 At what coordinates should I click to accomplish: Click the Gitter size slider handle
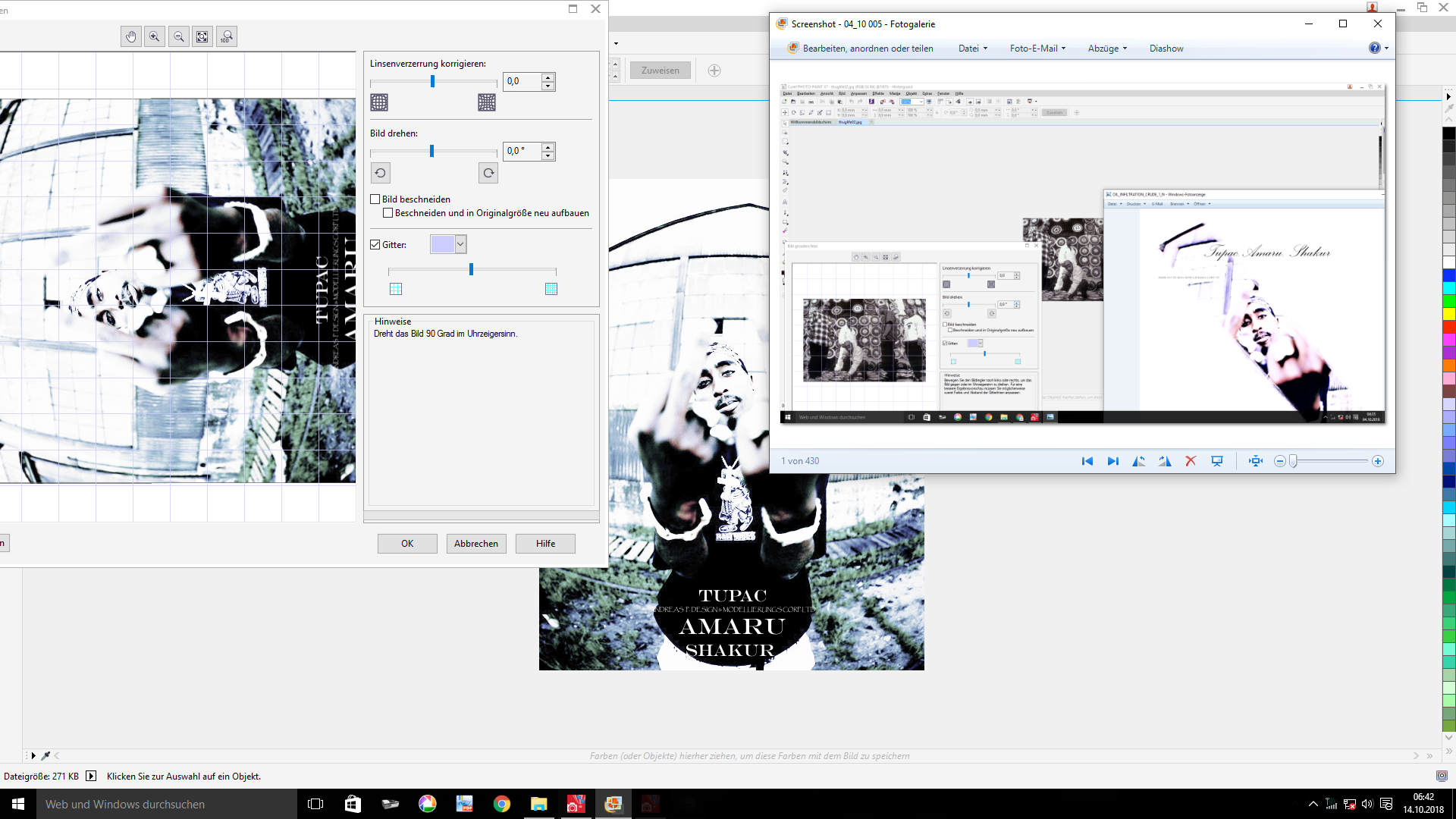[472, 269]
